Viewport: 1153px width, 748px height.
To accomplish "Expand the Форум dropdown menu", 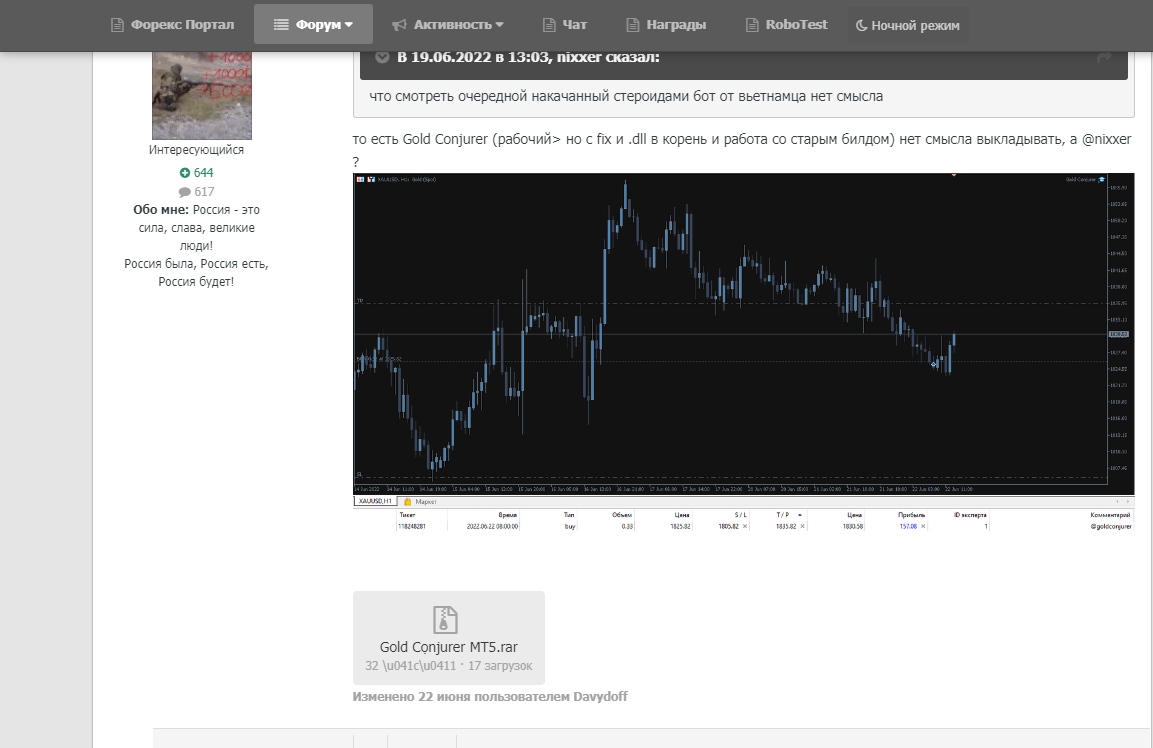I will [x=313, y=24].
